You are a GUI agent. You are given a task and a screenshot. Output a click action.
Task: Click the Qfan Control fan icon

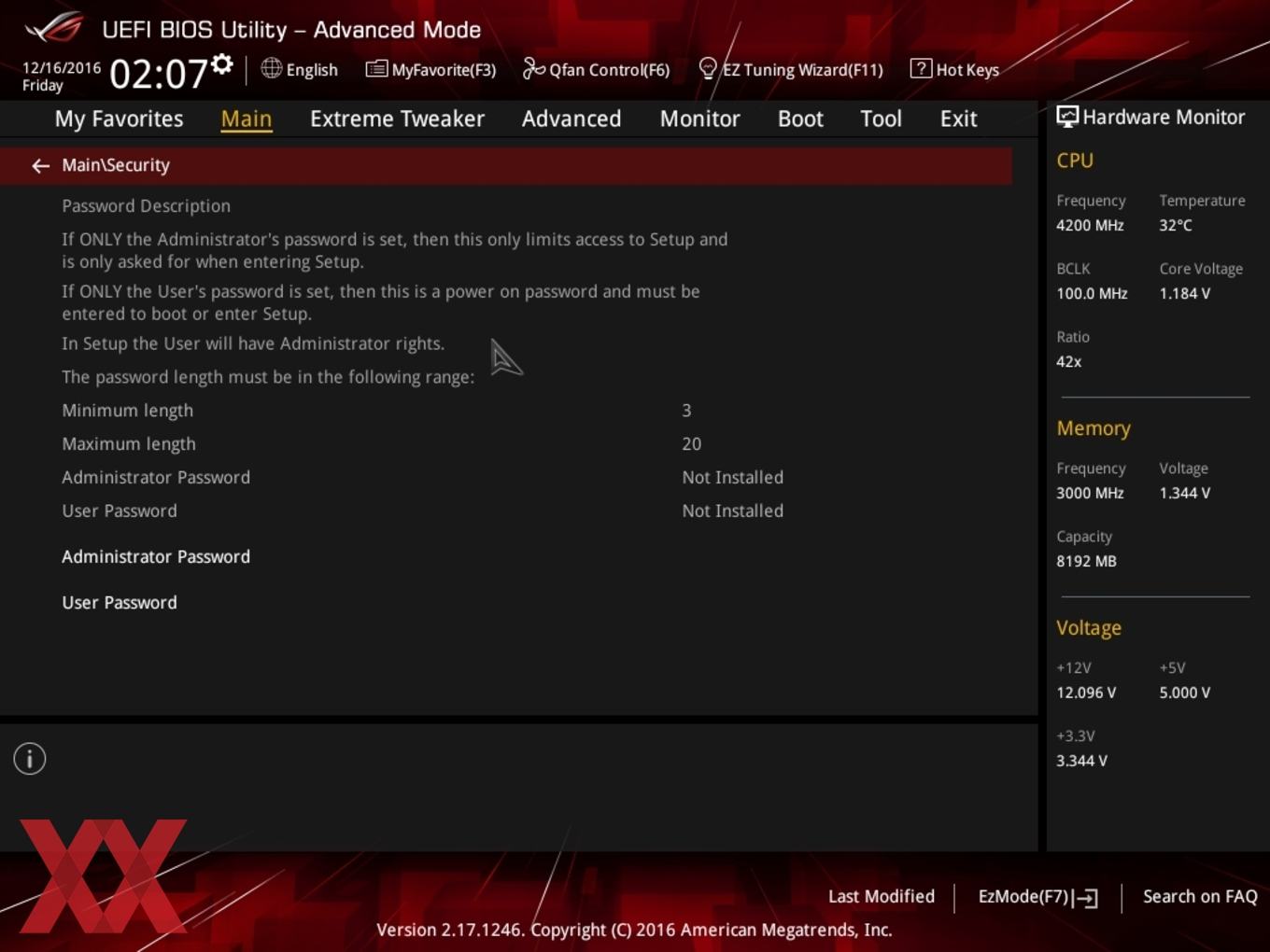(533, 68)
